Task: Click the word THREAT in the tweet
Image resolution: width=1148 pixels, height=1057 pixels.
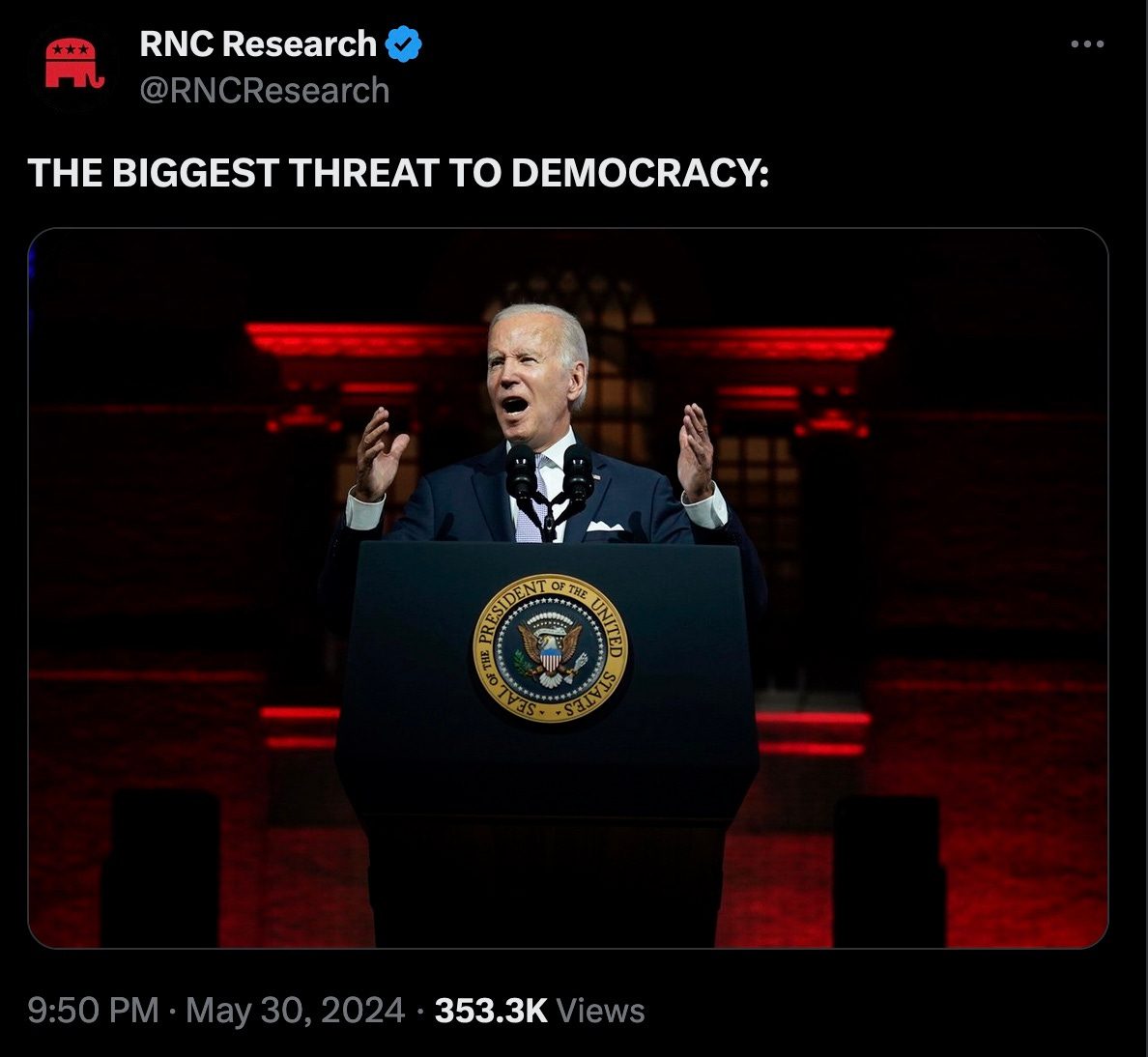Action: (x=363, y=173)
